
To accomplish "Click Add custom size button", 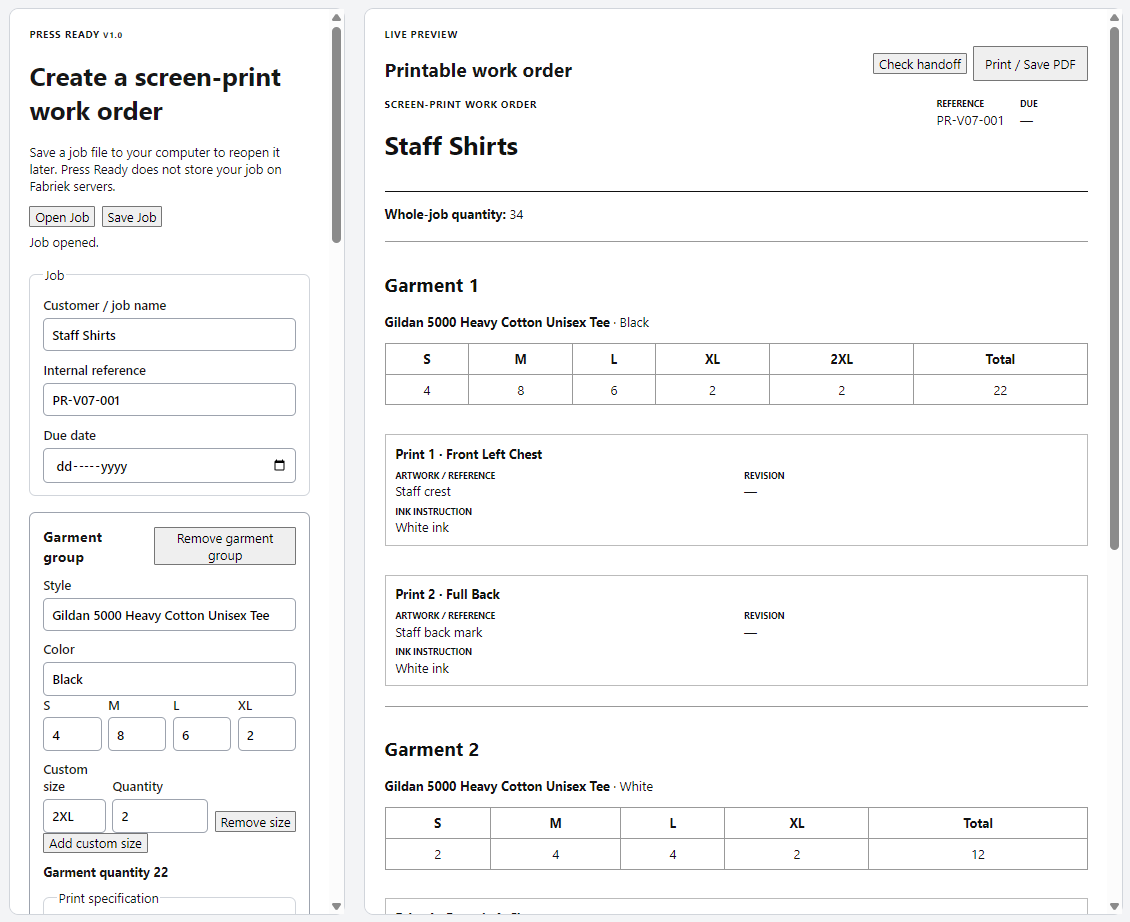I will pos(96,843).
